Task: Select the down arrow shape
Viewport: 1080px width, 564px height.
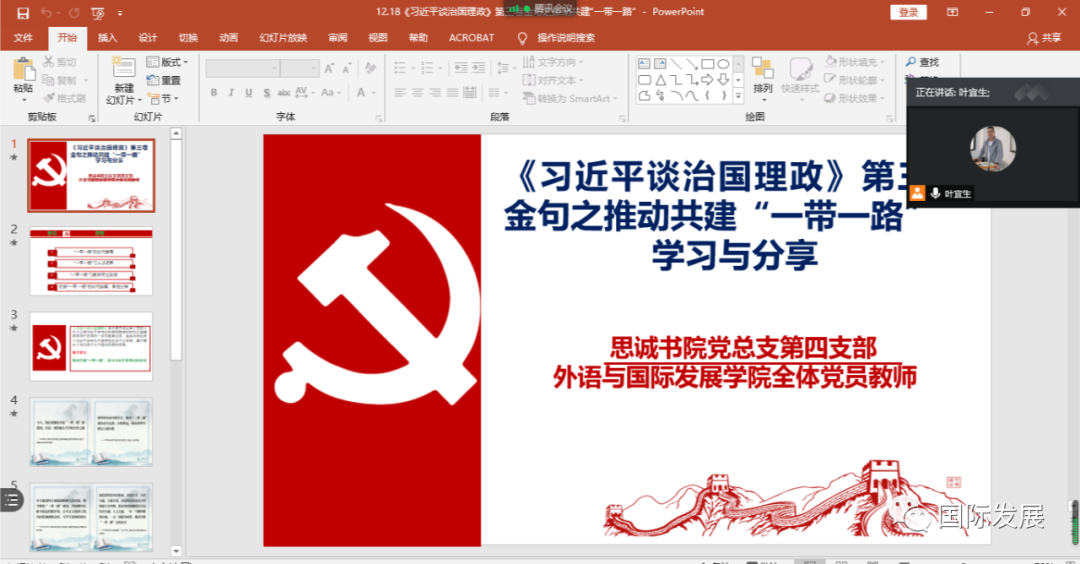Action: (723, 80)
